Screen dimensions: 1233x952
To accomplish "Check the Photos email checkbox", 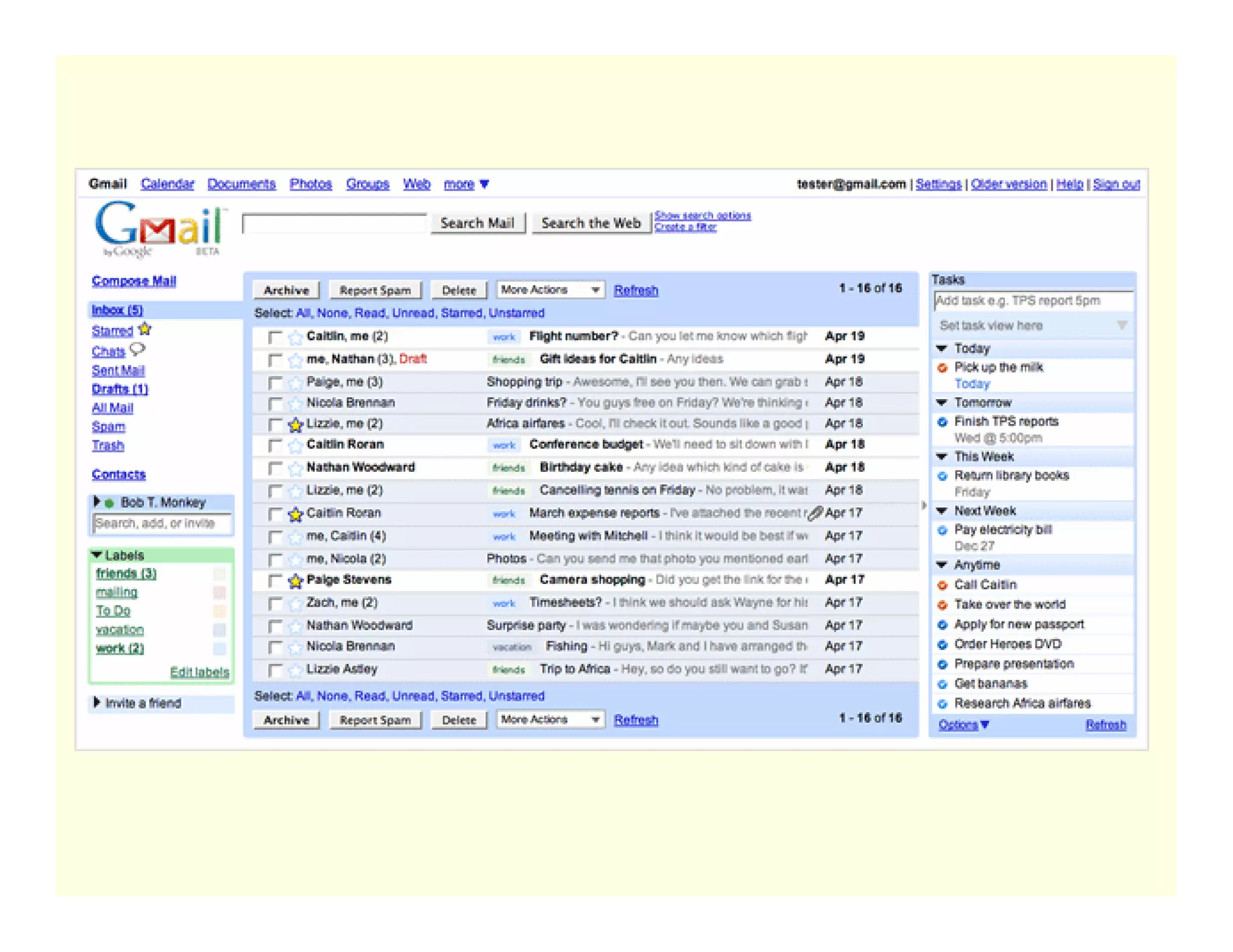I will [x=275, y=560].
